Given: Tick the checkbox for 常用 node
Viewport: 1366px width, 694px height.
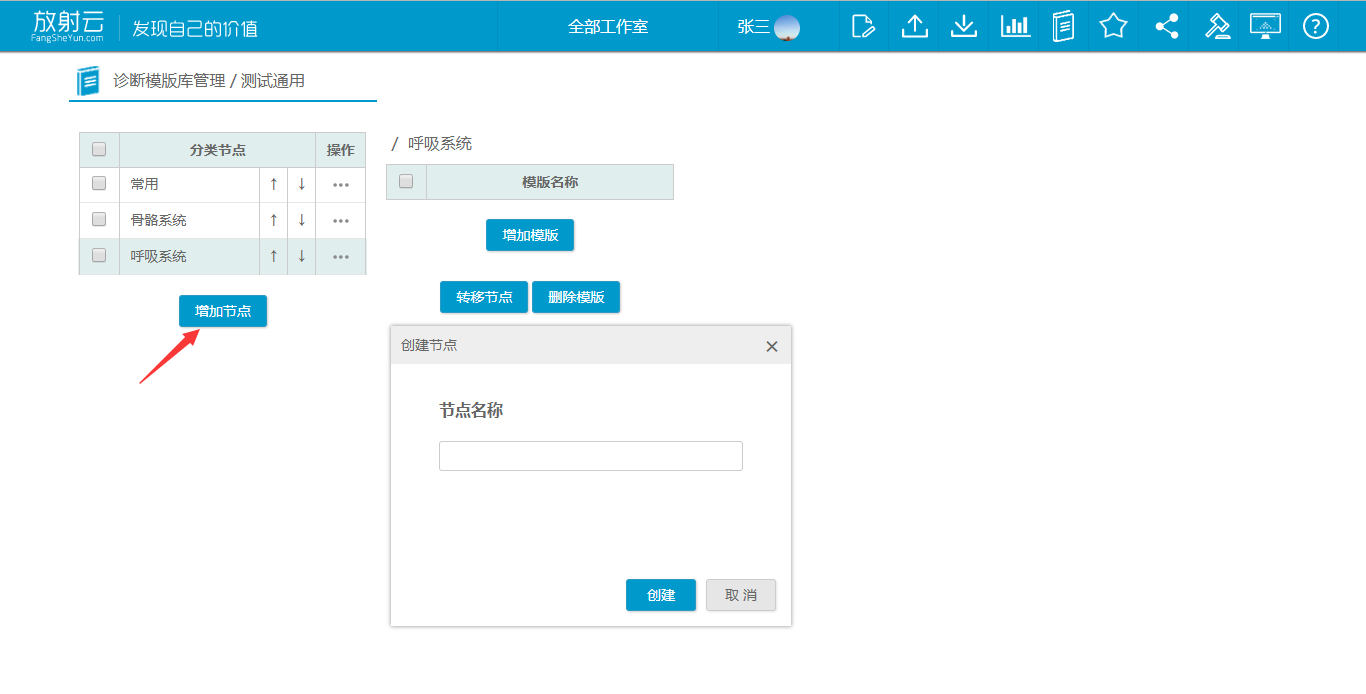Looking at the screenshot, I should 99,184.
